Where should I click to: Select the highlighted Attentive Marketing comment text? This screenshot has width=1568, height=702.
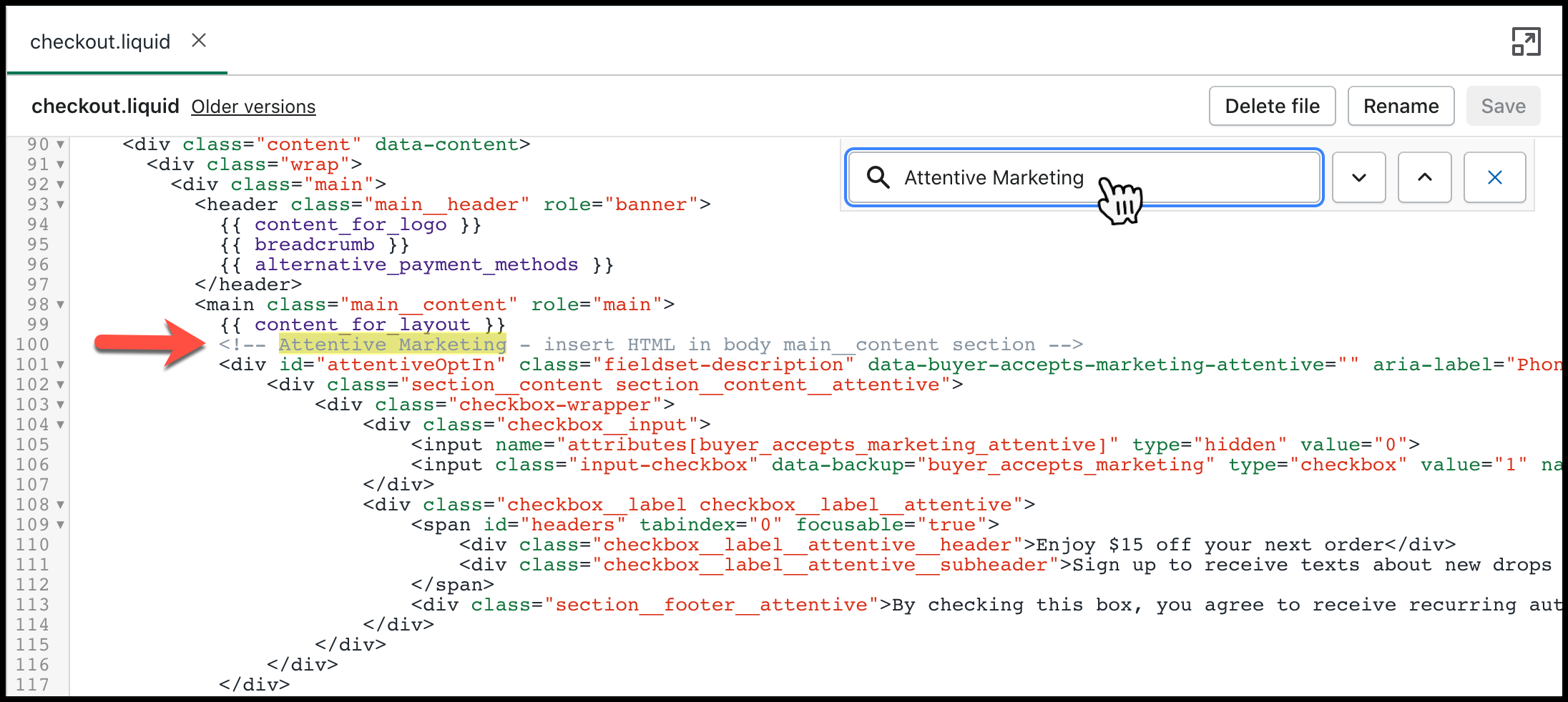[x=392, y=344]
